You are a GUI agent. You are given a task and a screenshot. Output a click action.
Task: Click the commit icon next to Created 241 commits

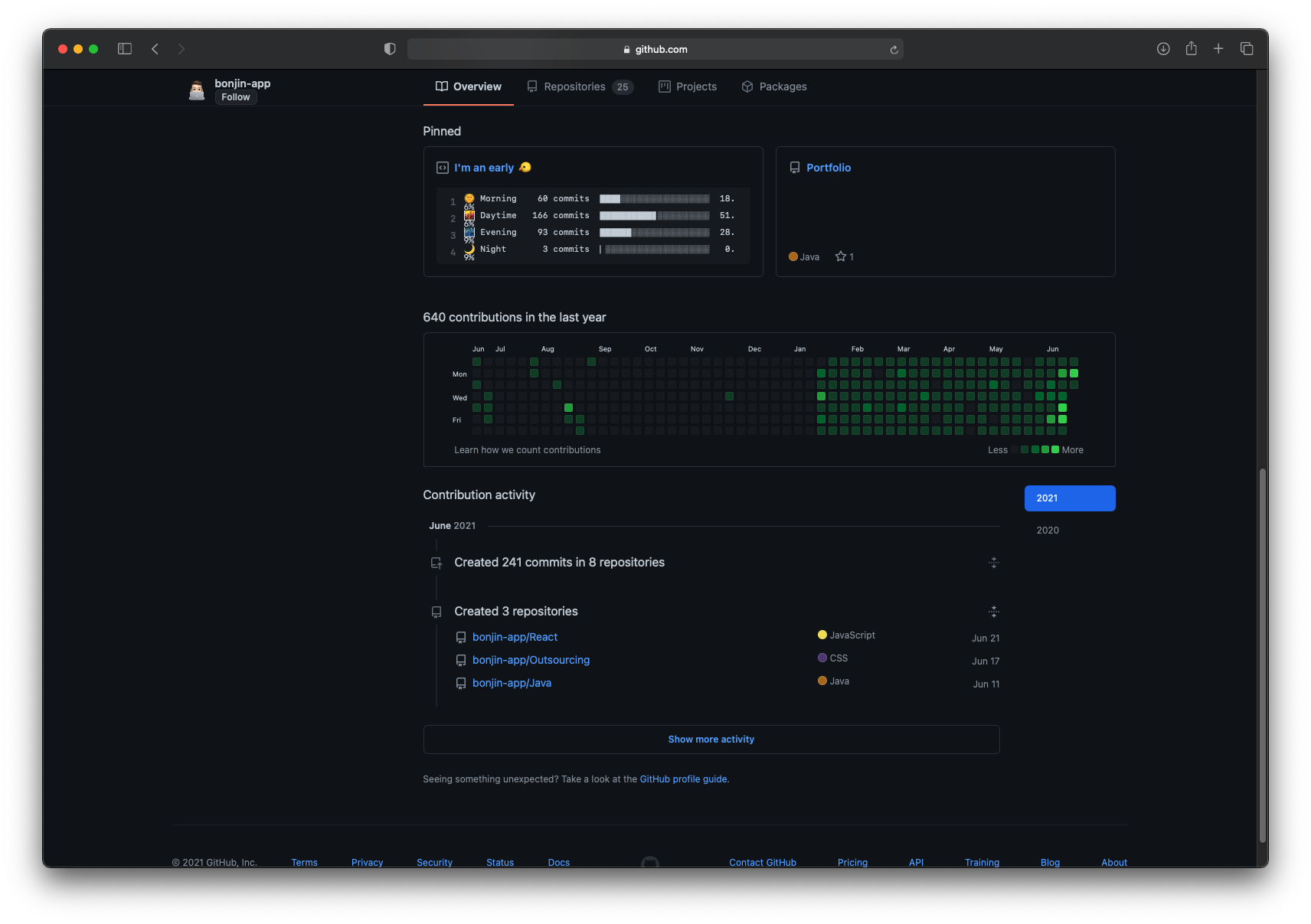(436, 563)
